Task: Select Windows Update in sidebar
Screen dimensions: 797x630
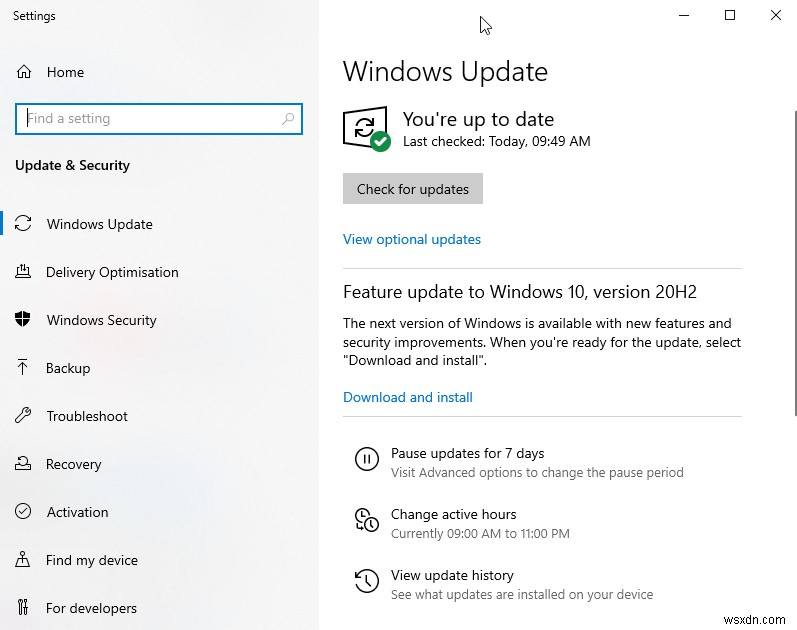Action: [100, 224]
